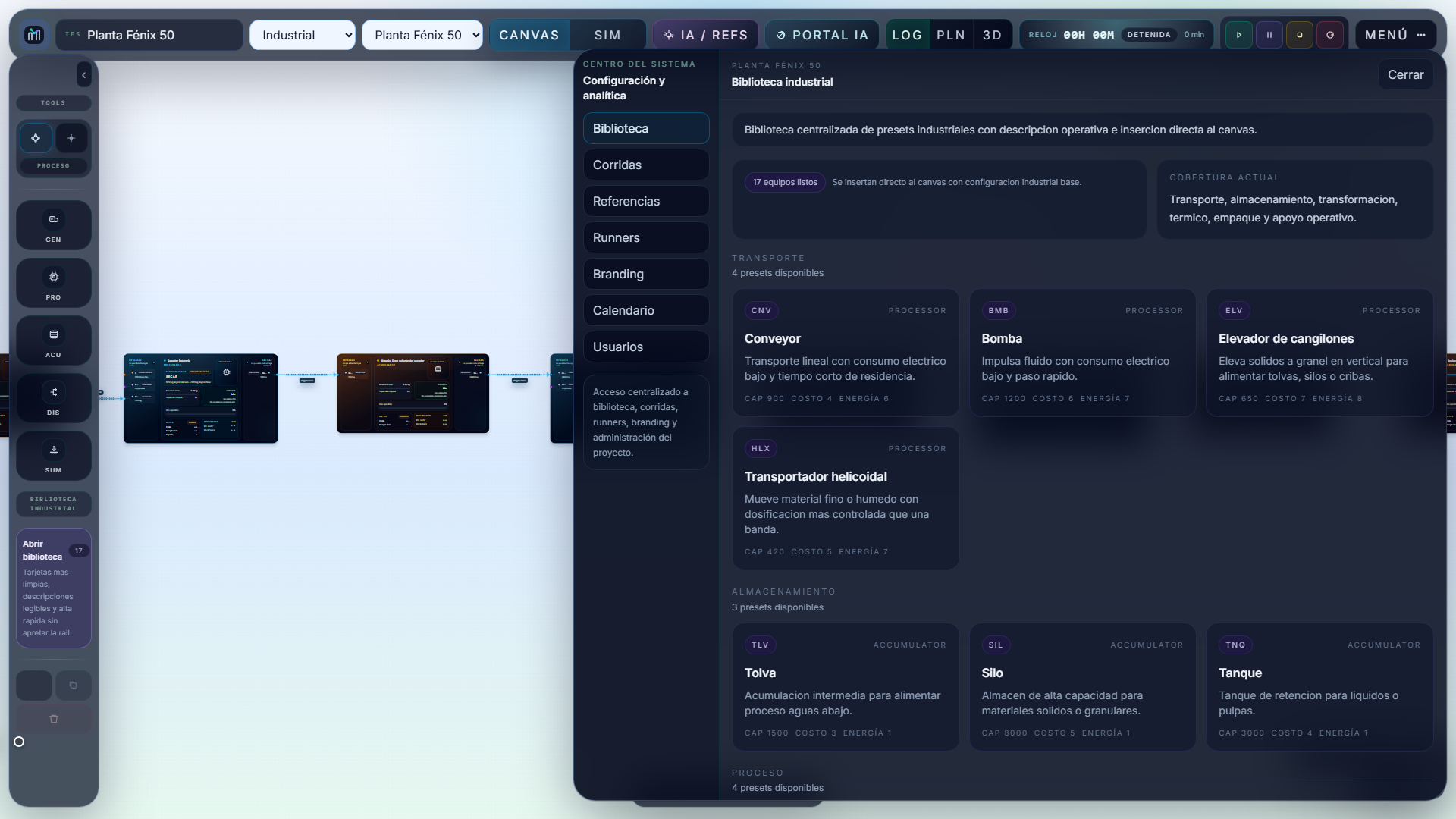1456x819 pixels.
Task: Open the Planta Fénix 50 dropdown
Action: coord(422,35)
